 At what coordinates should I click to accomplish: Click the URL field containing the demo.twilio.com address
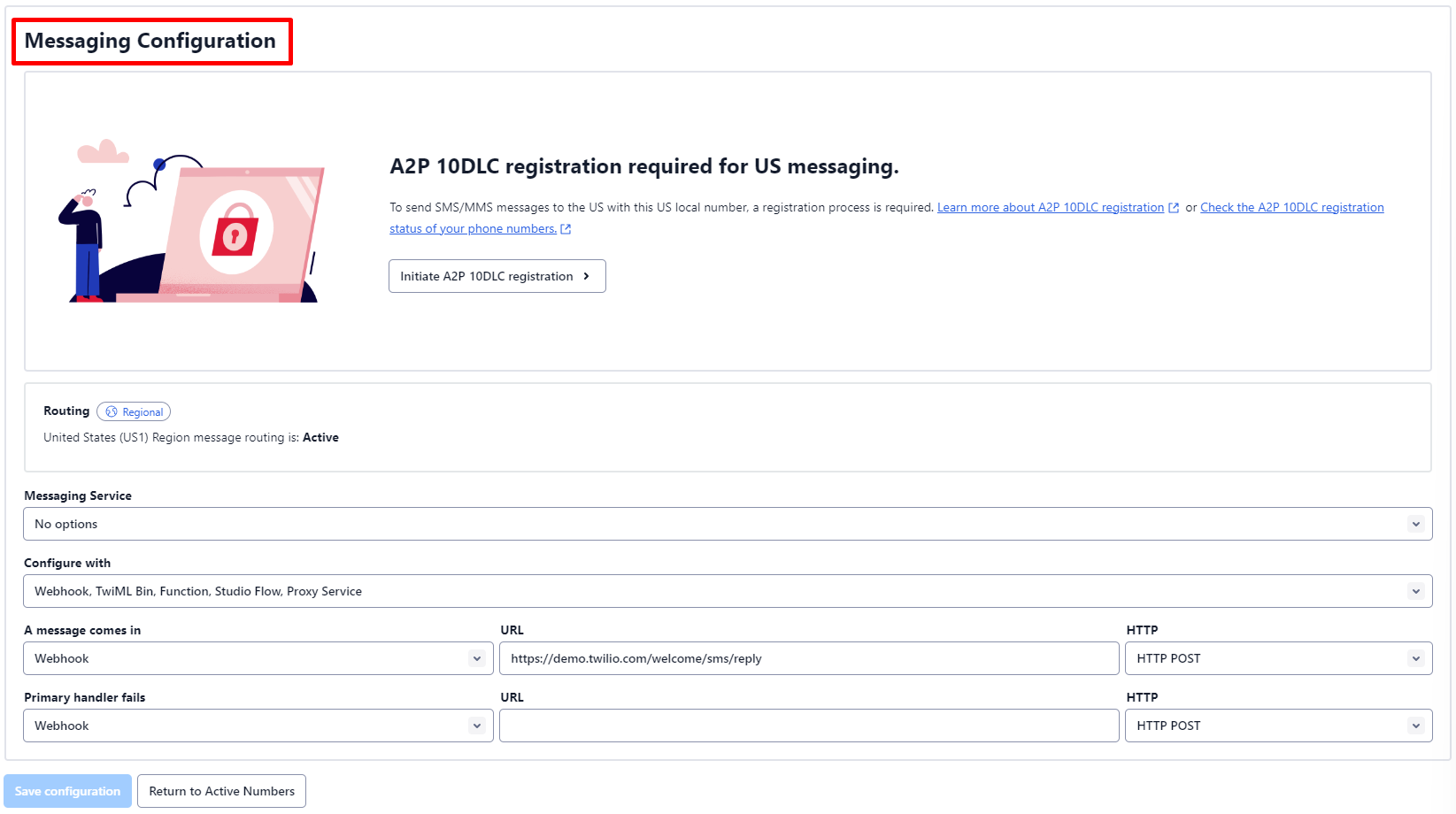(x=808, y=658)
